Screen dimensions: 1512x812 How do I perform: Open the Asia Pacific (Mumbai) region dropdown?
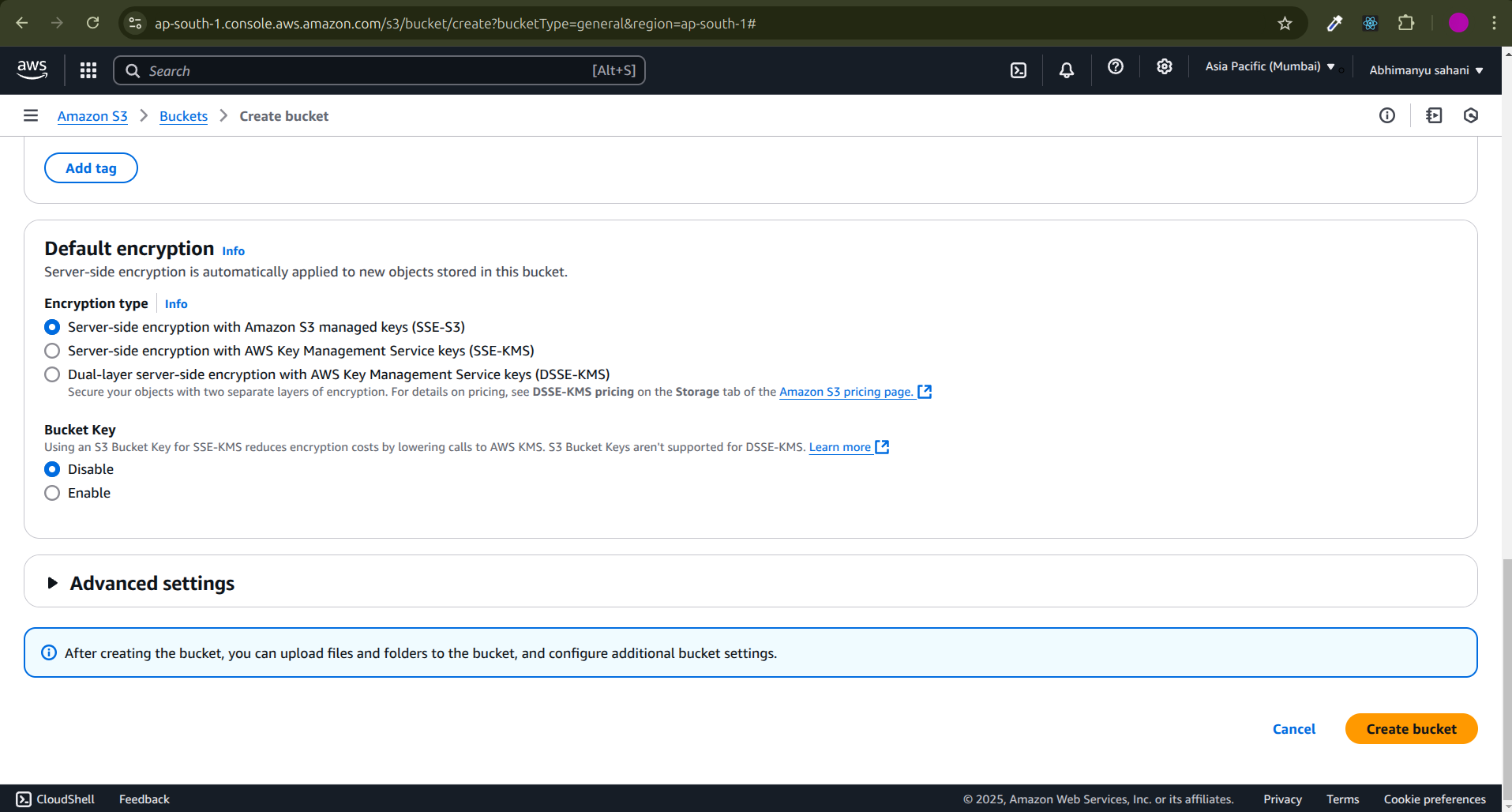click(x=1270, y=67)
